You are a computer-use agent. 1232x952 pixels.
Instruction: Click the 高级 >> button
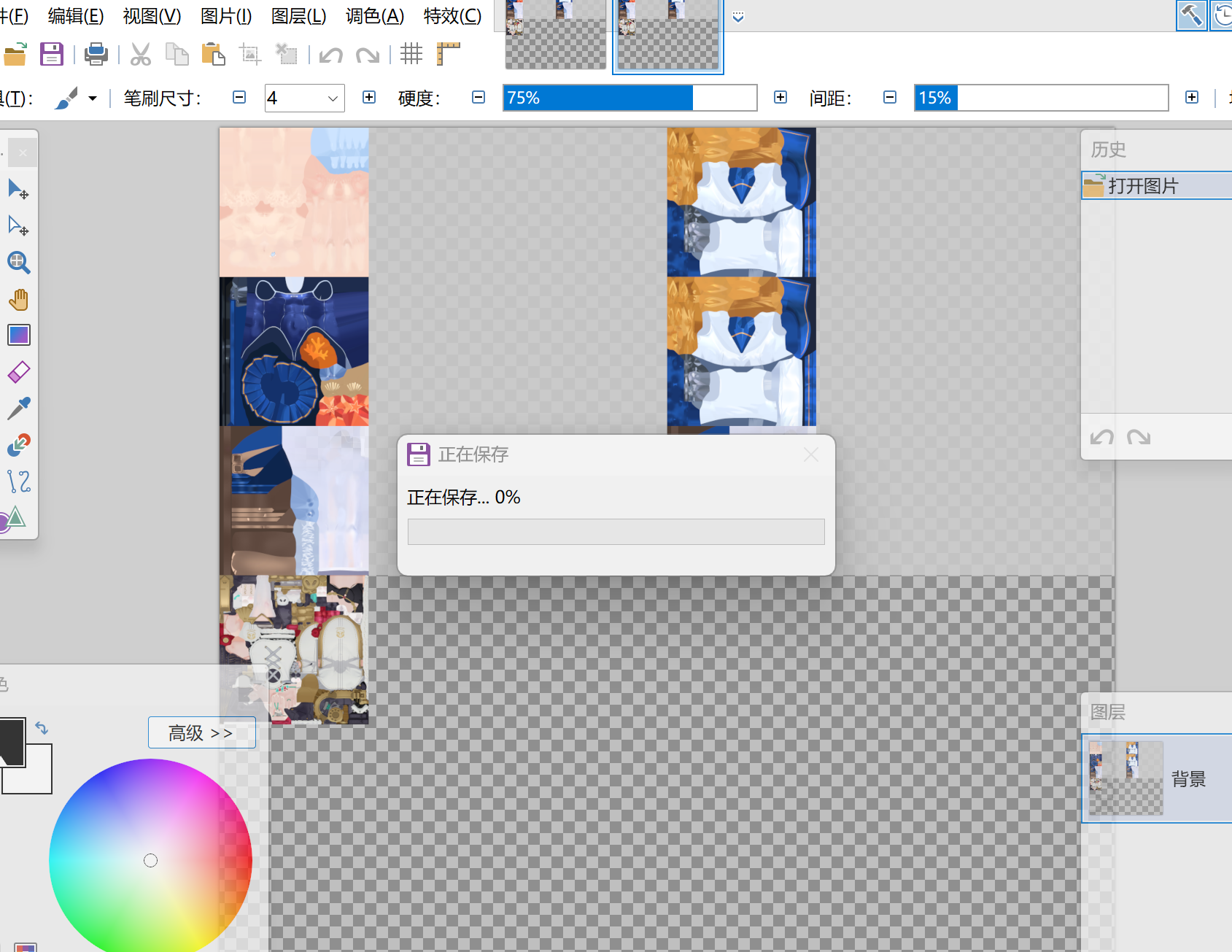click(201, 732)
